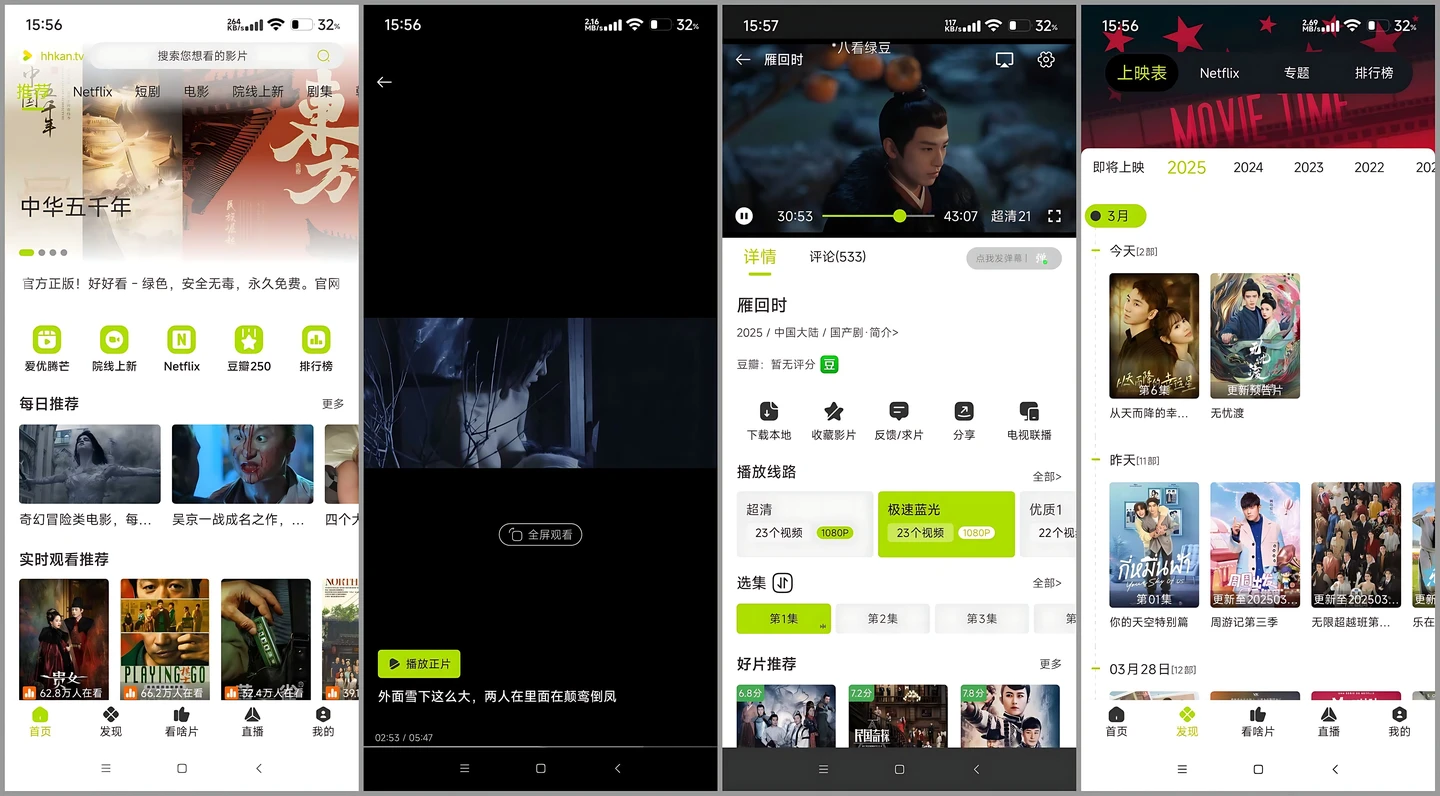Viewport: 1440px width, 796px height.
Task: Select the 2024 year tab
Action: (1248, 168)
